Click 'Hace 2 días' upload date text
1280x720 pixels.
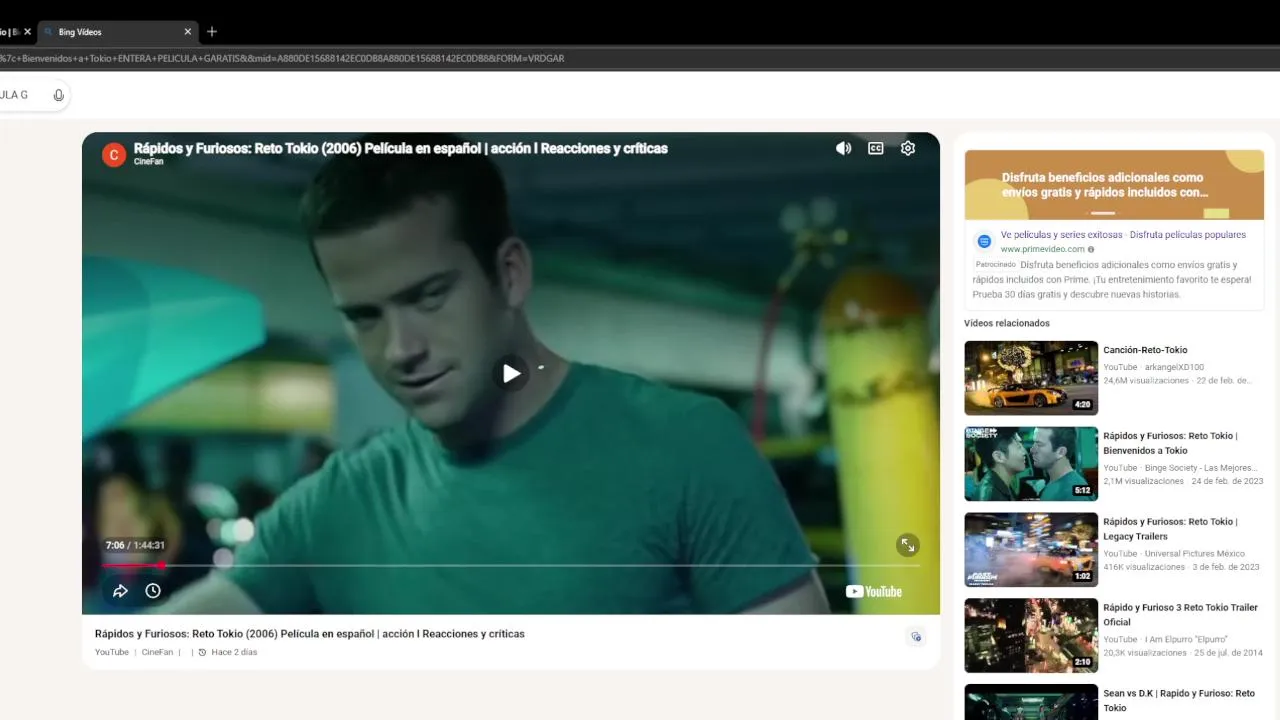(234, 652)
